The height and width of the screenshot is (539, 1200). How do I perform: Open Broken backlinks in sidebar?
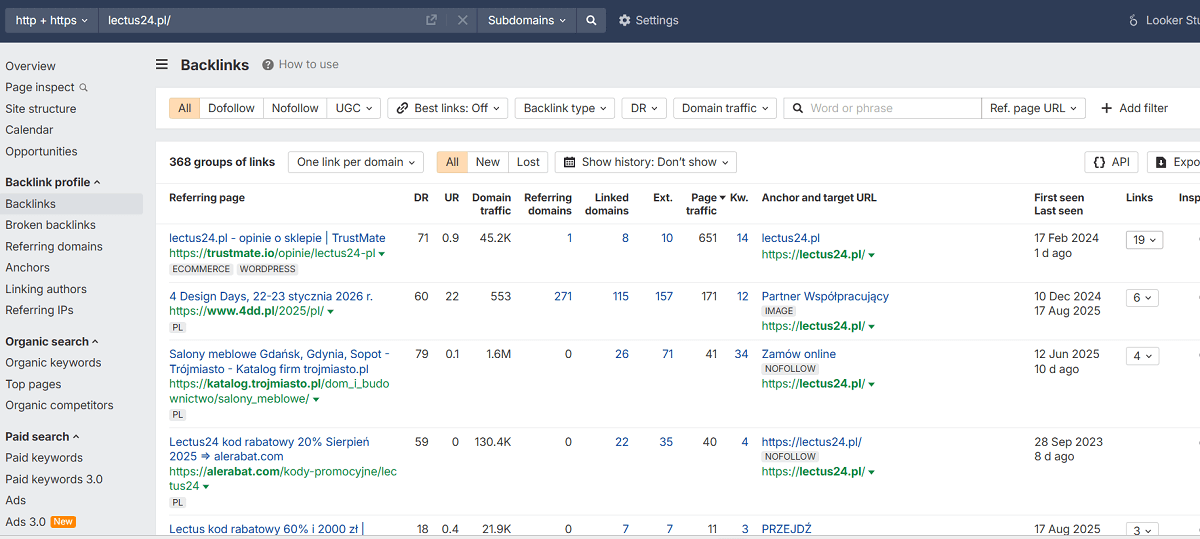[50, 225]
